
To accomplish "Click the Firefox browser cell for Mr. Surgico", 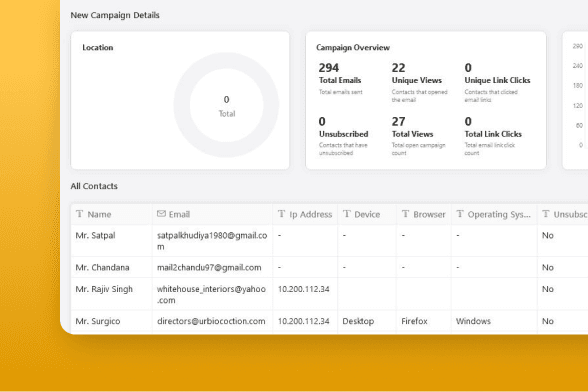I will [414, 321].
